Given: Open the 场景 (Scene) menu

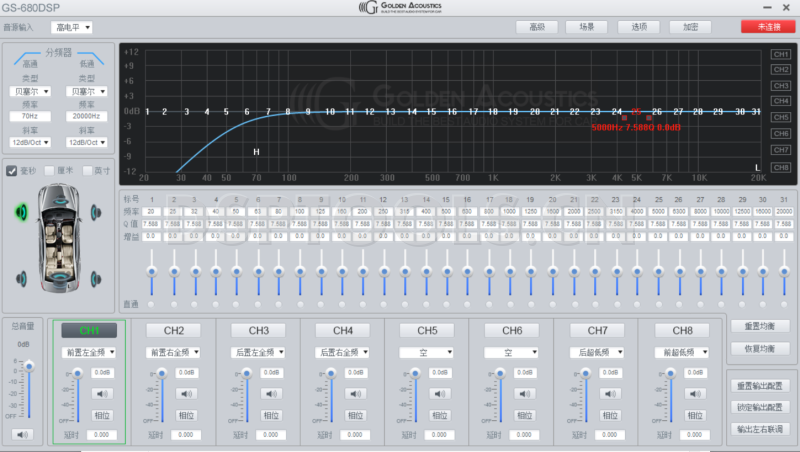Looking at the screenshot, I should tap(587, 27).
